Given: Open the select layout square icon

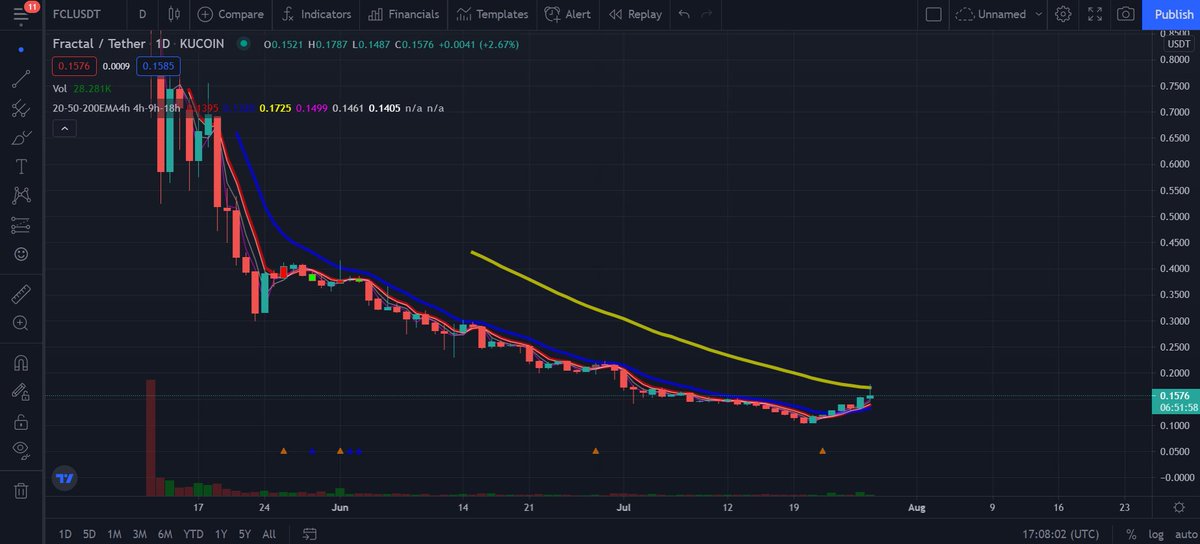Looking at the screenshot, I should click(x=933, y=14).
